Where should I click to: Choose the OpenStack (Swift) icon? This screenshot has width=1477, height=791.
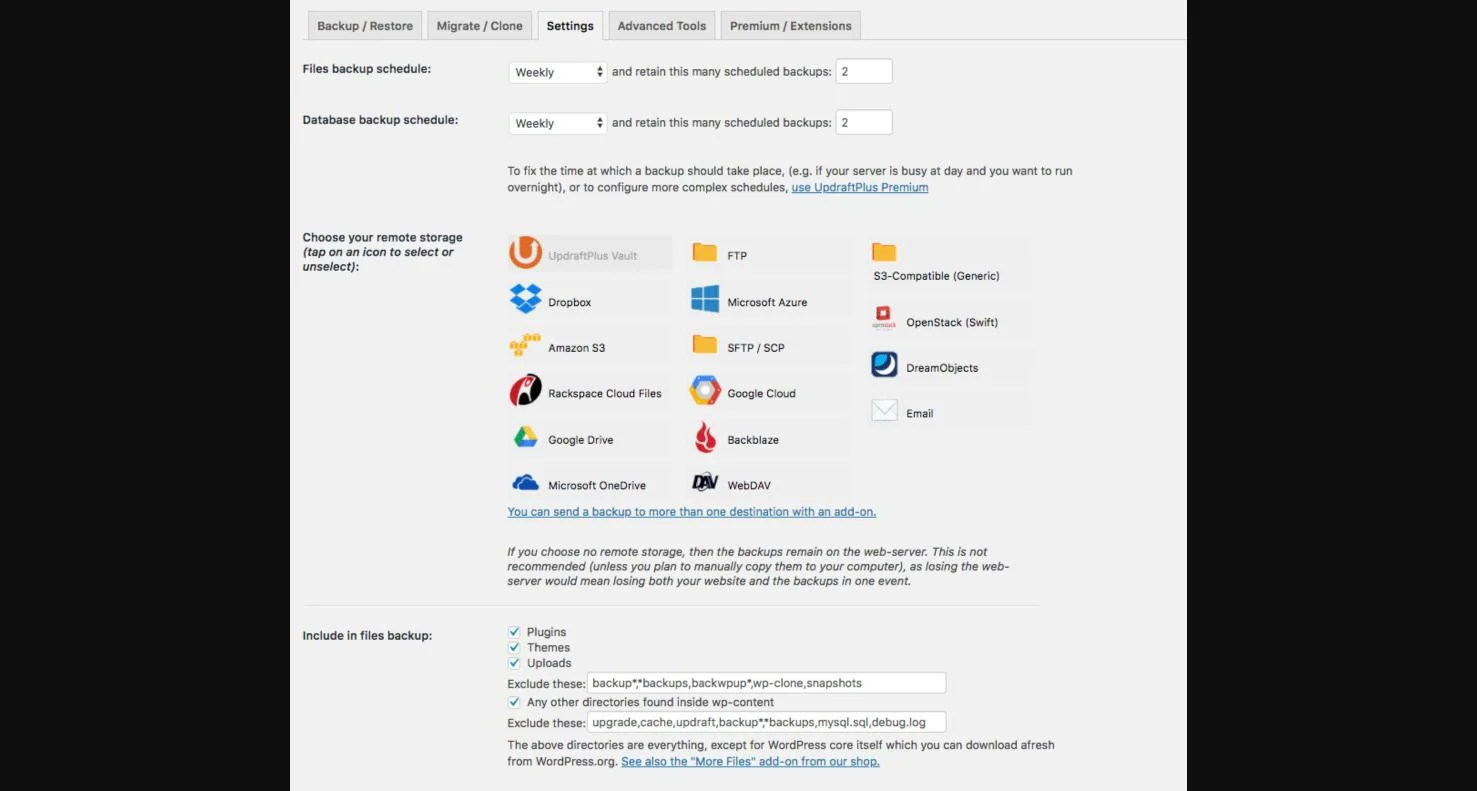click(x=884, y=319)
